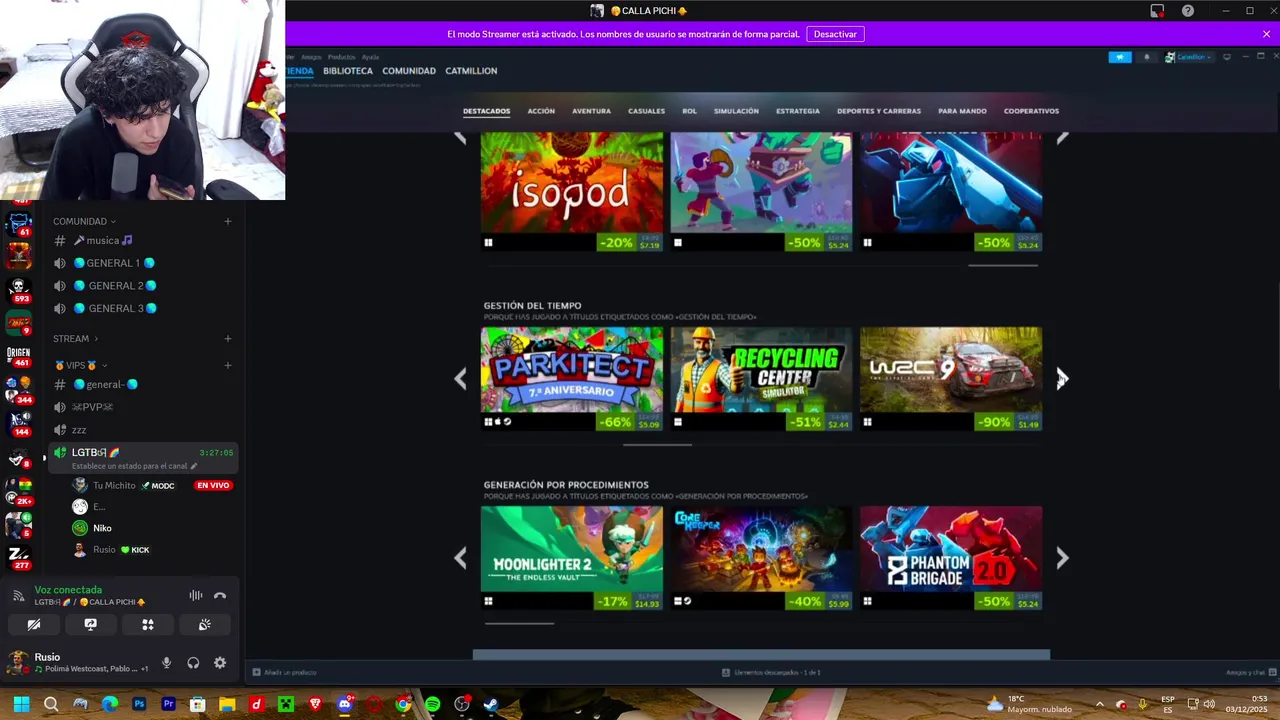Mute the microphone in Discord user panel
Image resolution: width=1280 pixels, height=720 pixels.
tap(167, 663)
